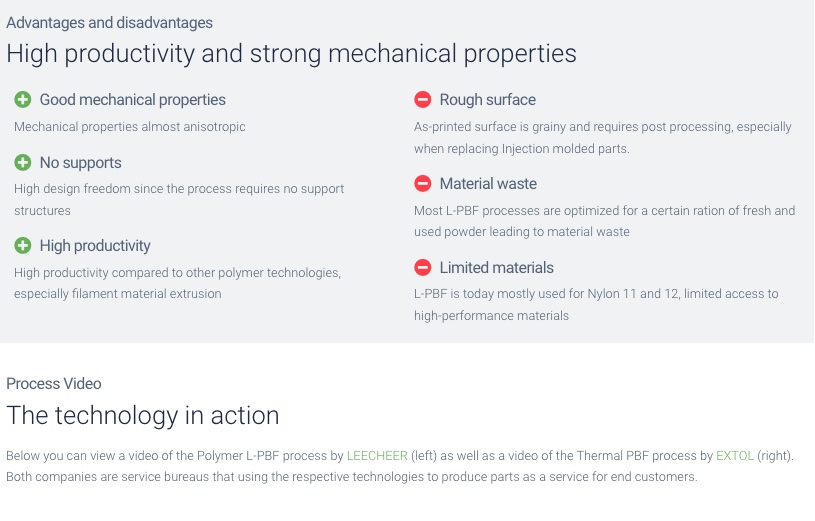
Task: Click the Process Video section label
Action: click(x=54, y=383)
